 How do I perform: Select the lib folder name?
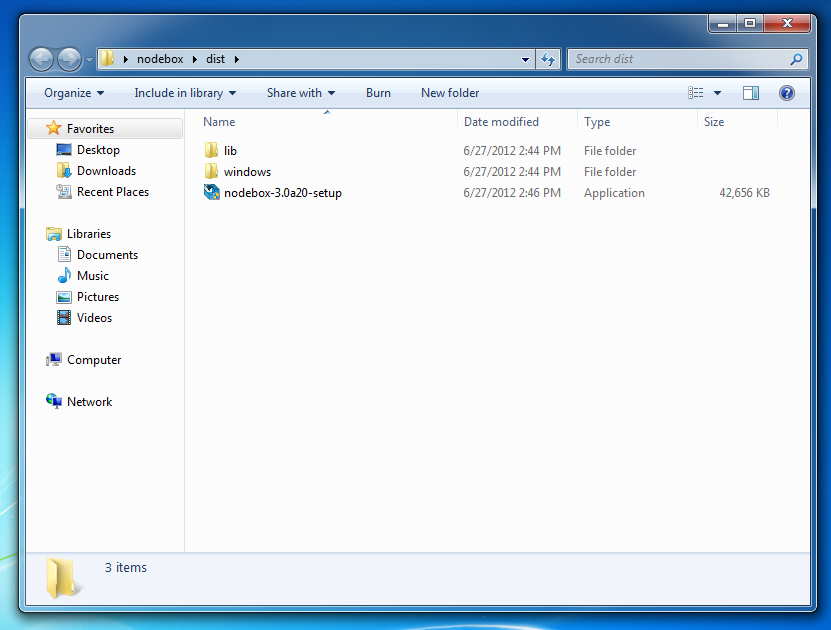tap(230, 151)
